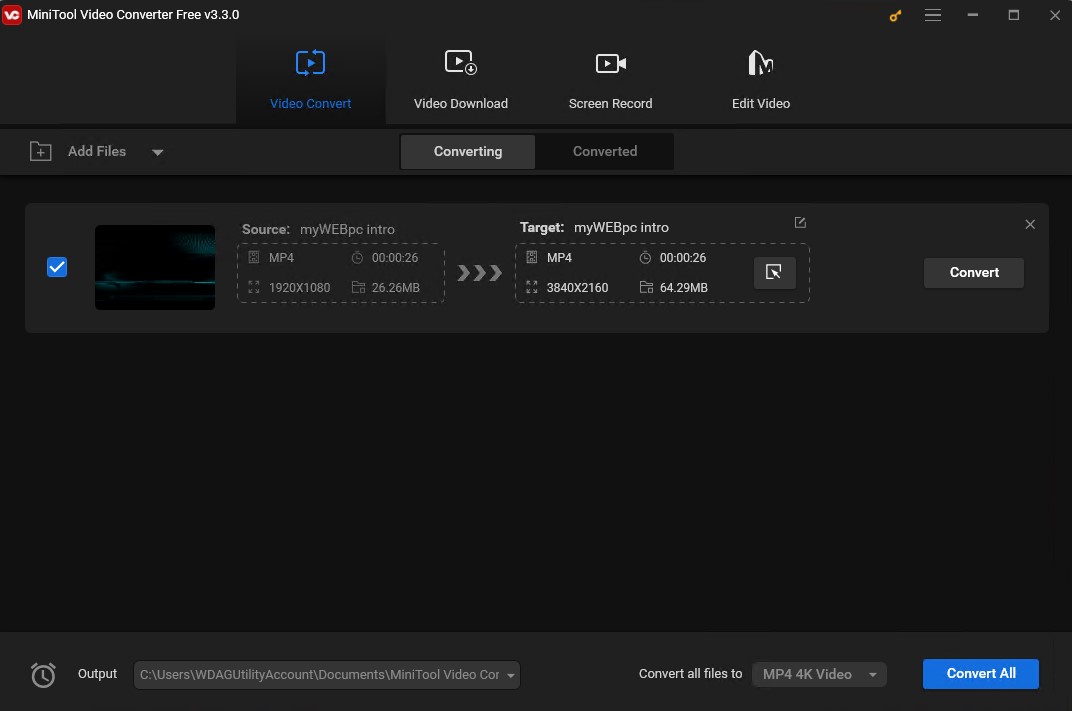Screen dimensions: 1072x711
Task: Click target resolution 3840X2160
Action: [x=577, y=288]
